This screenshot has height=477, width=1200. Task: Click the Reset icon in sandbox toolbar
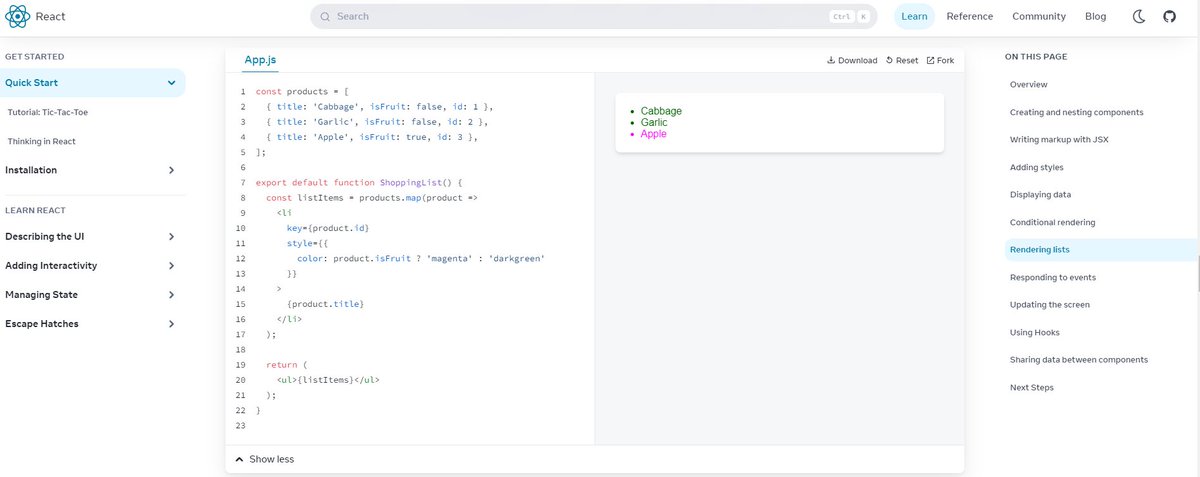[889, 60]
